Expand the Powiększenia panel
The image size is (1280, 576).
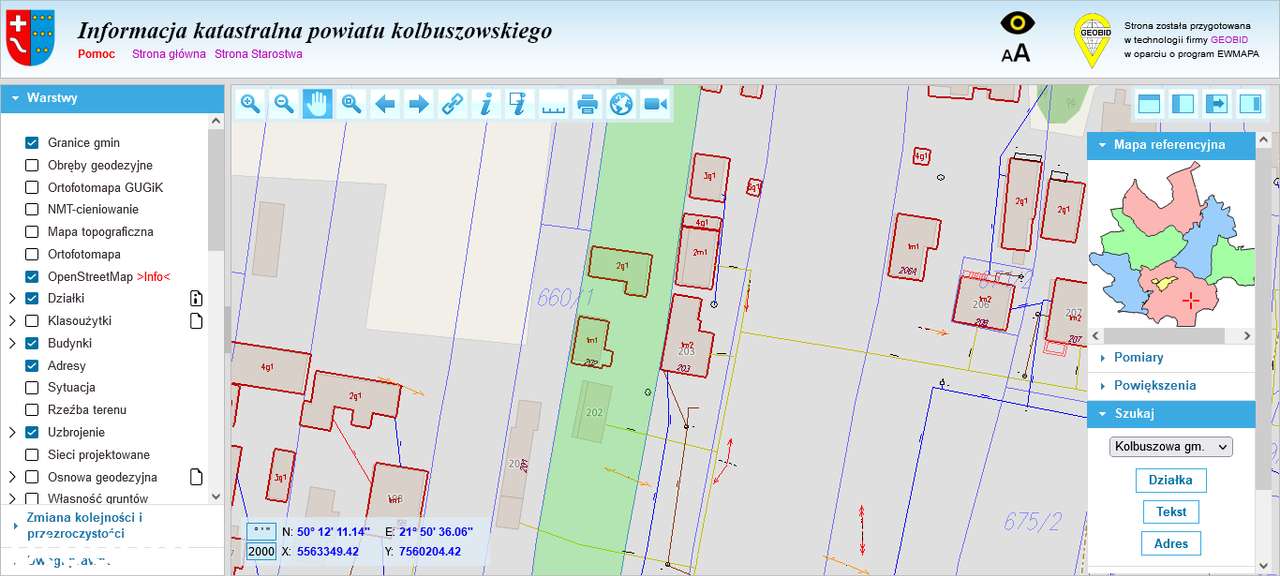point(1171,386)
